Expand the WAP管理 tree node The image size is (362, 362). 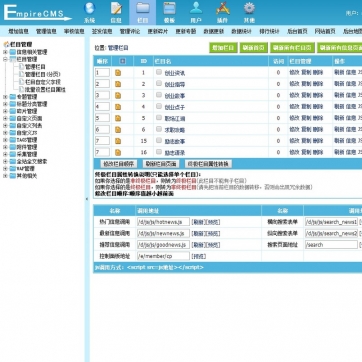(5, 169)
